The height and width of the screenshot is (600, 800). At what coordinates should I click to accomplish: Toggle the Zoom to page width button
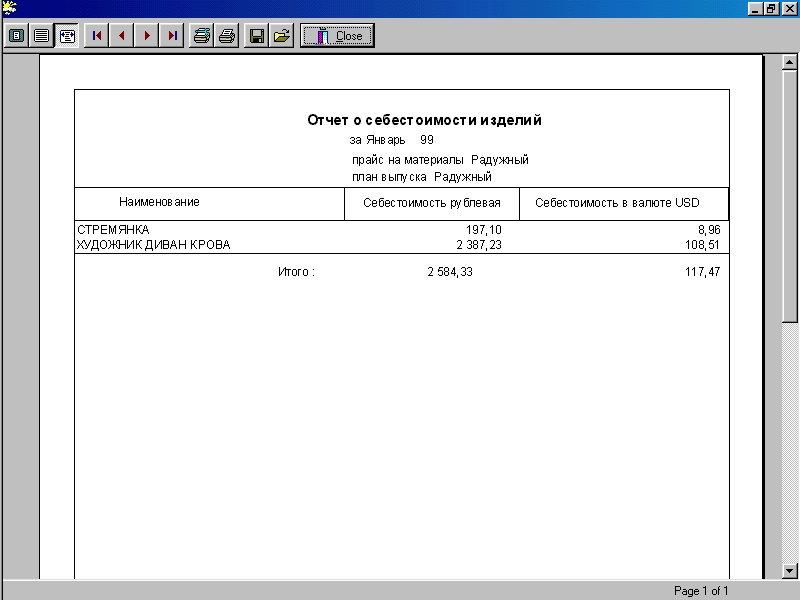67,36
